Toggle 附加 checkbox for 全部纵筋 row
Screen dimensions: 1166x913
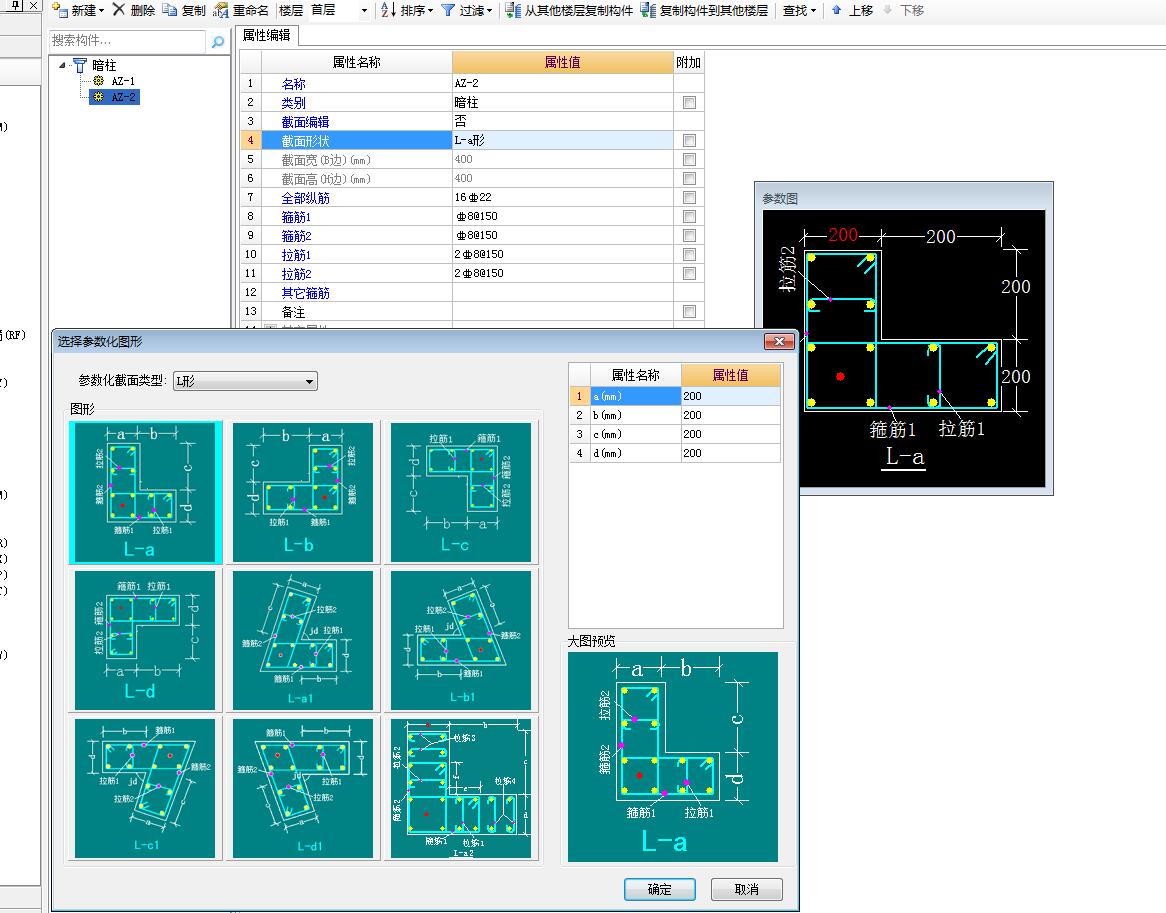click(x=689, y=197)
